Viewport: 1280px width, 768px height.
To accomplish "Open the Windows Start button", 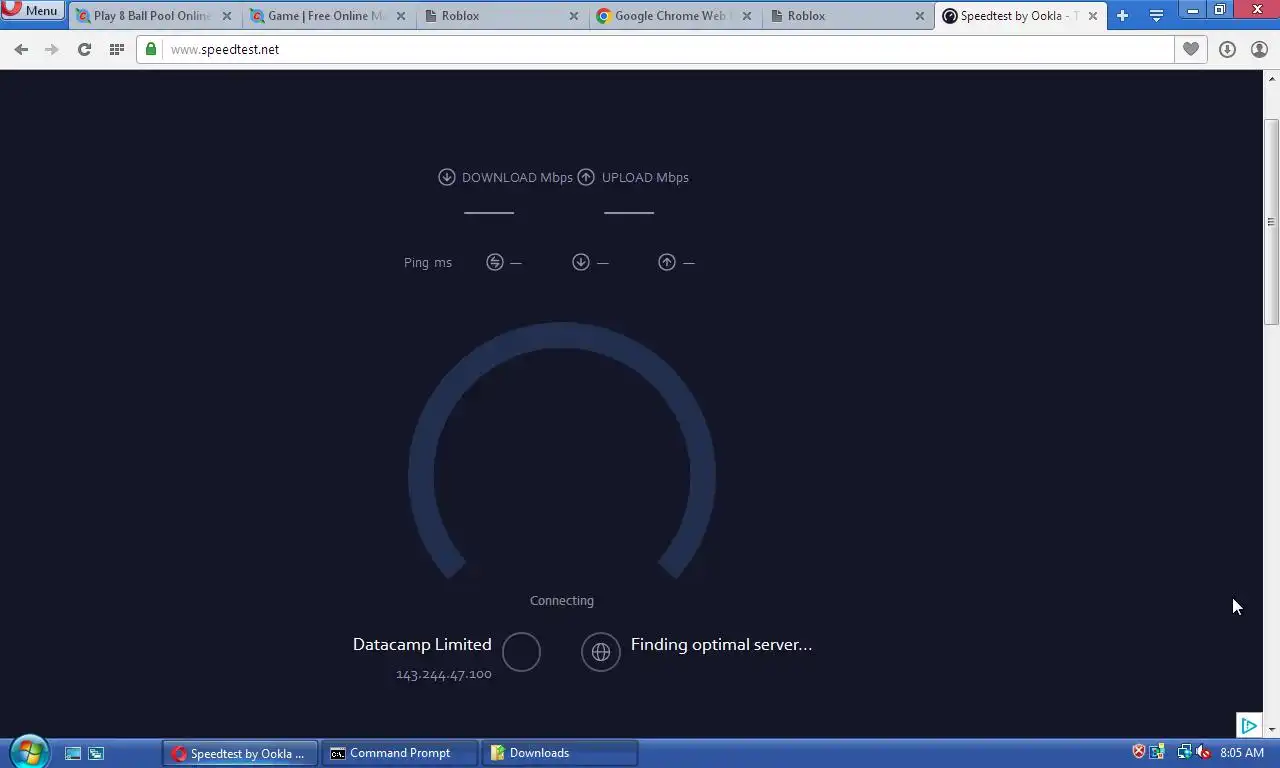I will click(29, 752).
